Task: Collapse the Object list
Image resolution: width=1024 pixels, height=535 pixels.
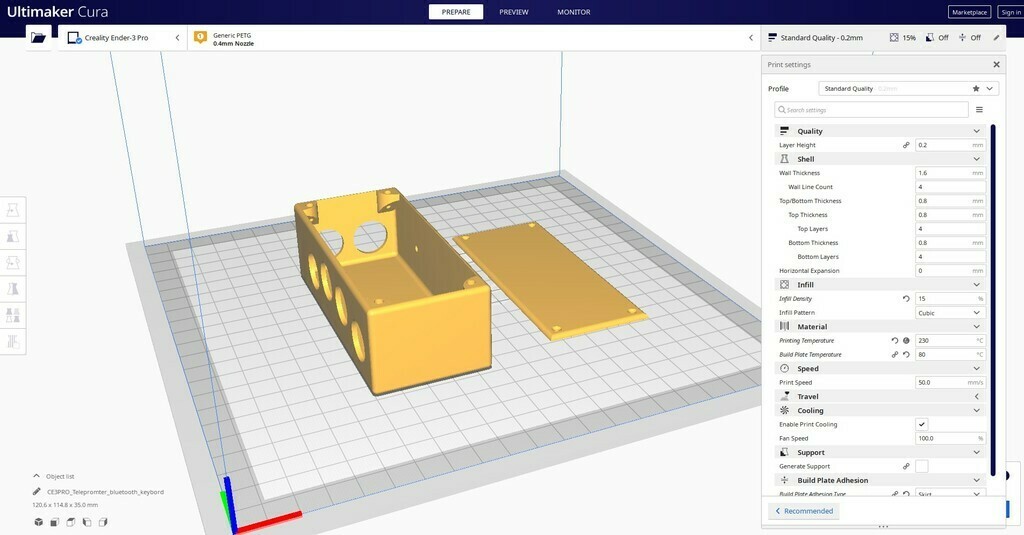Action: (37, 476)
